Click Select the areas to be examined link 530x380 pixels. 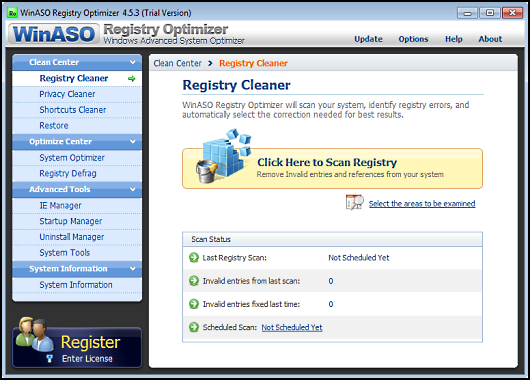coord(422,204)
